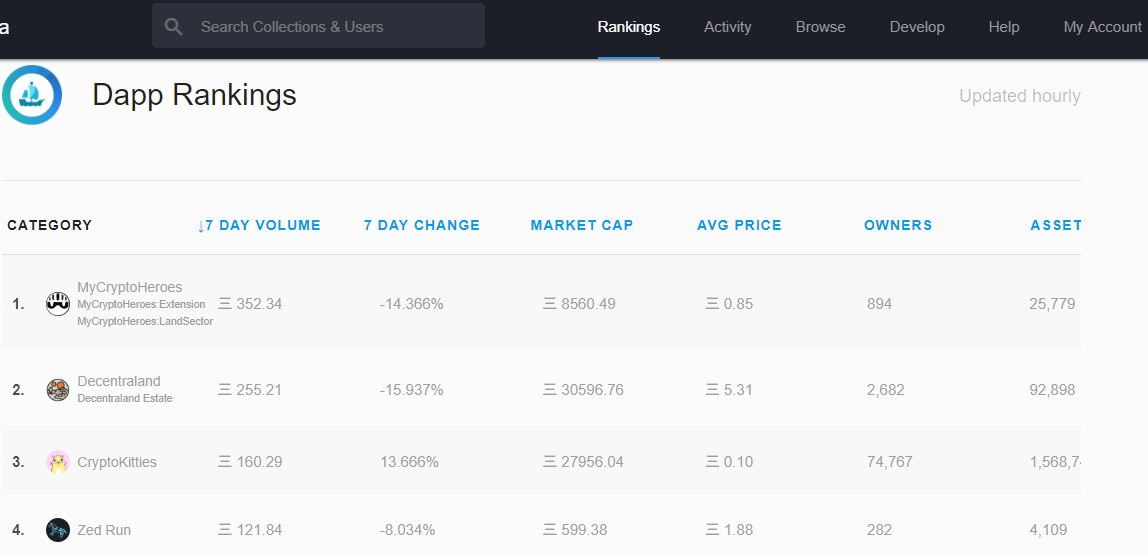1148x557 pixels.
Task: Select the -8.034% change value
Action: click(x=407, y=530)
